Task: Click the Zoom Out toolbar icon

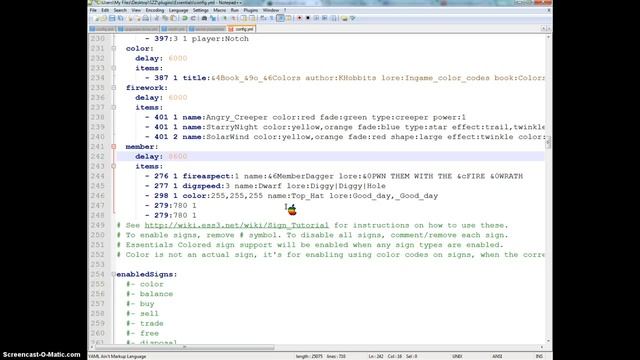Action: point(233,18)
